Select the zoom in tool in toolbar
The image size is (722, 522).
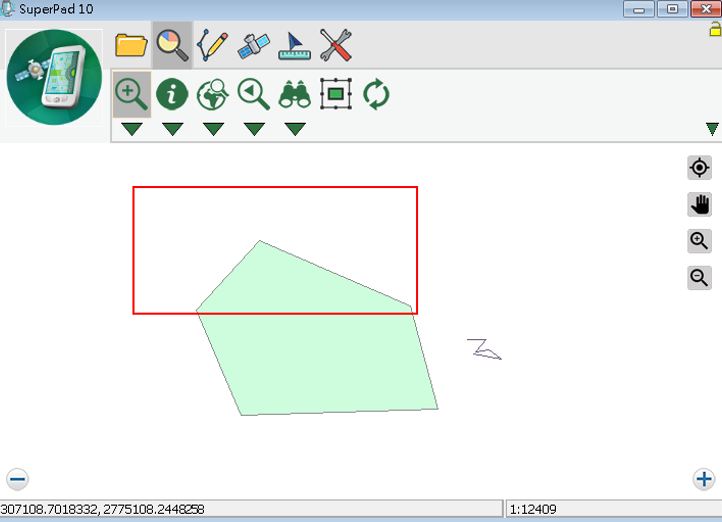pyautogui.click(x=132, y=95)
